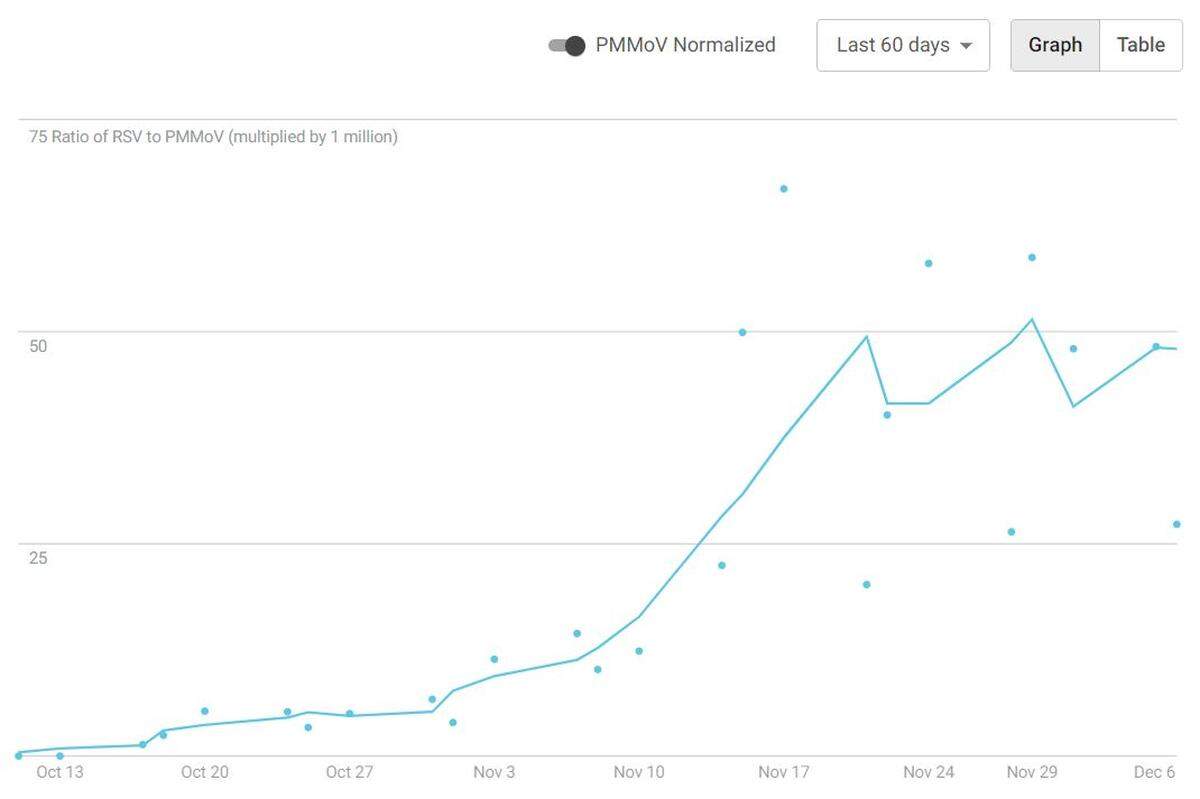Click the Nov 3 x-axis label
1200x799 pixels.
494,772
